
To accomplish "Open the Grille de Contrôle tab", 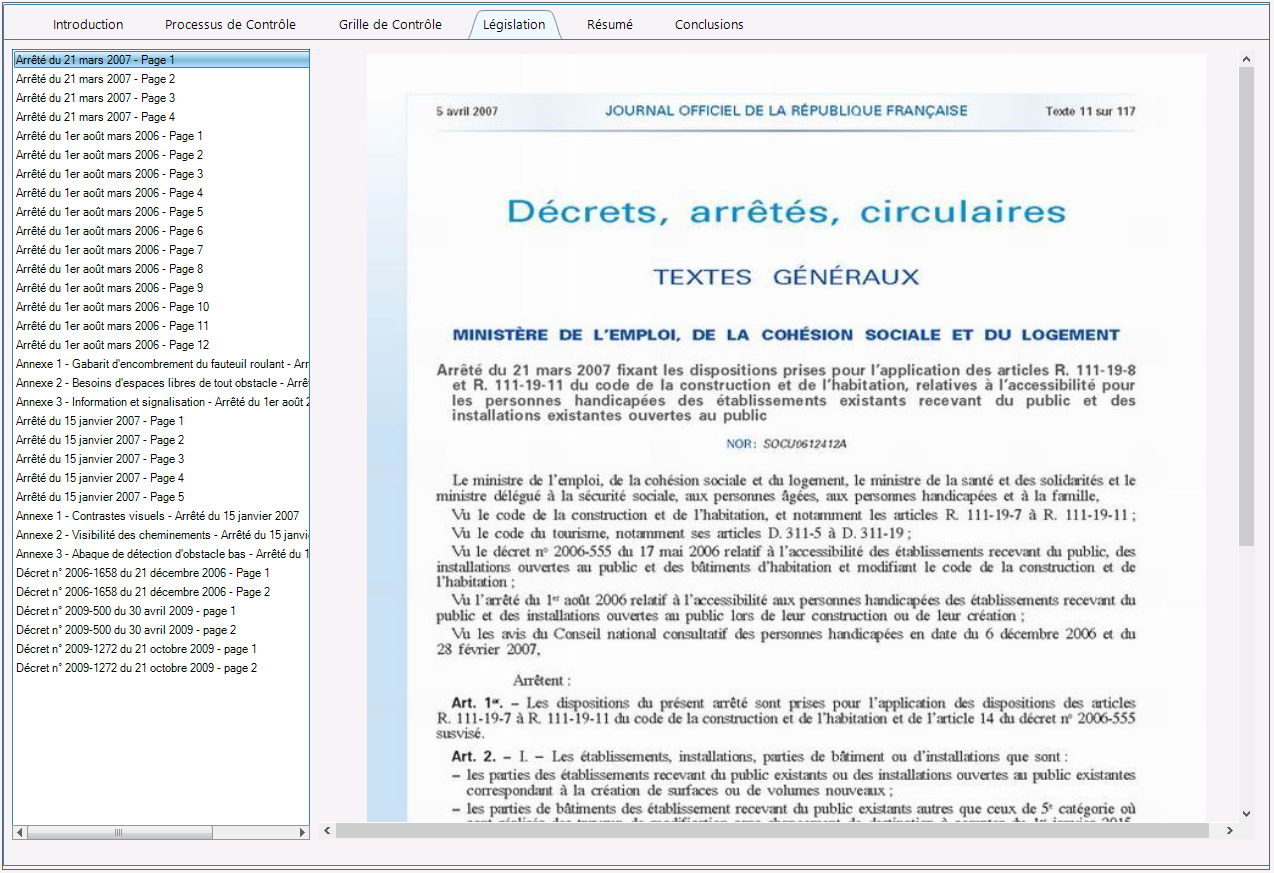I will (390, 24).
